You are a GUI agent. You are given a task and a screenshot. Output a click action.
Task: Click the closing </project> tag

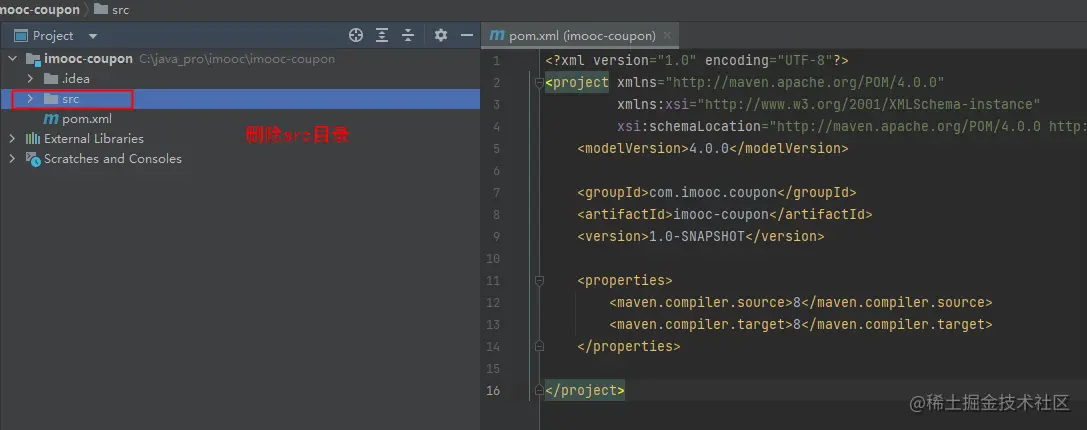click(x=585, y=390)
